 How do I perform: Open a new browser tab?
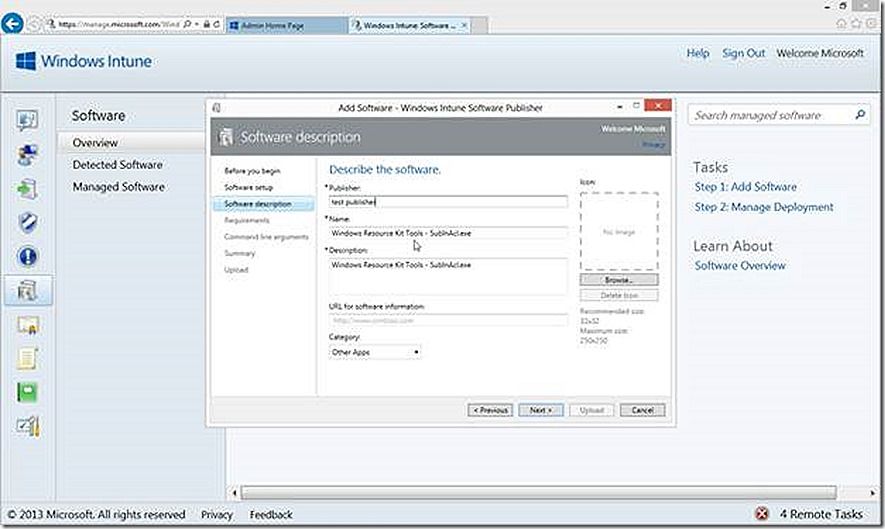tap(479, 25)
